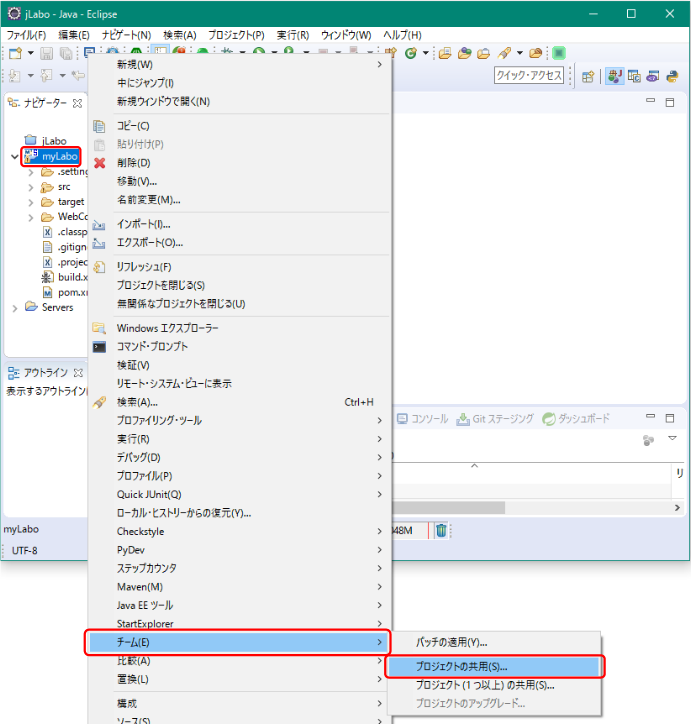Click the Open Perspective icon
The width and height of the screenshot is (691, 724).
click(588, 77)
